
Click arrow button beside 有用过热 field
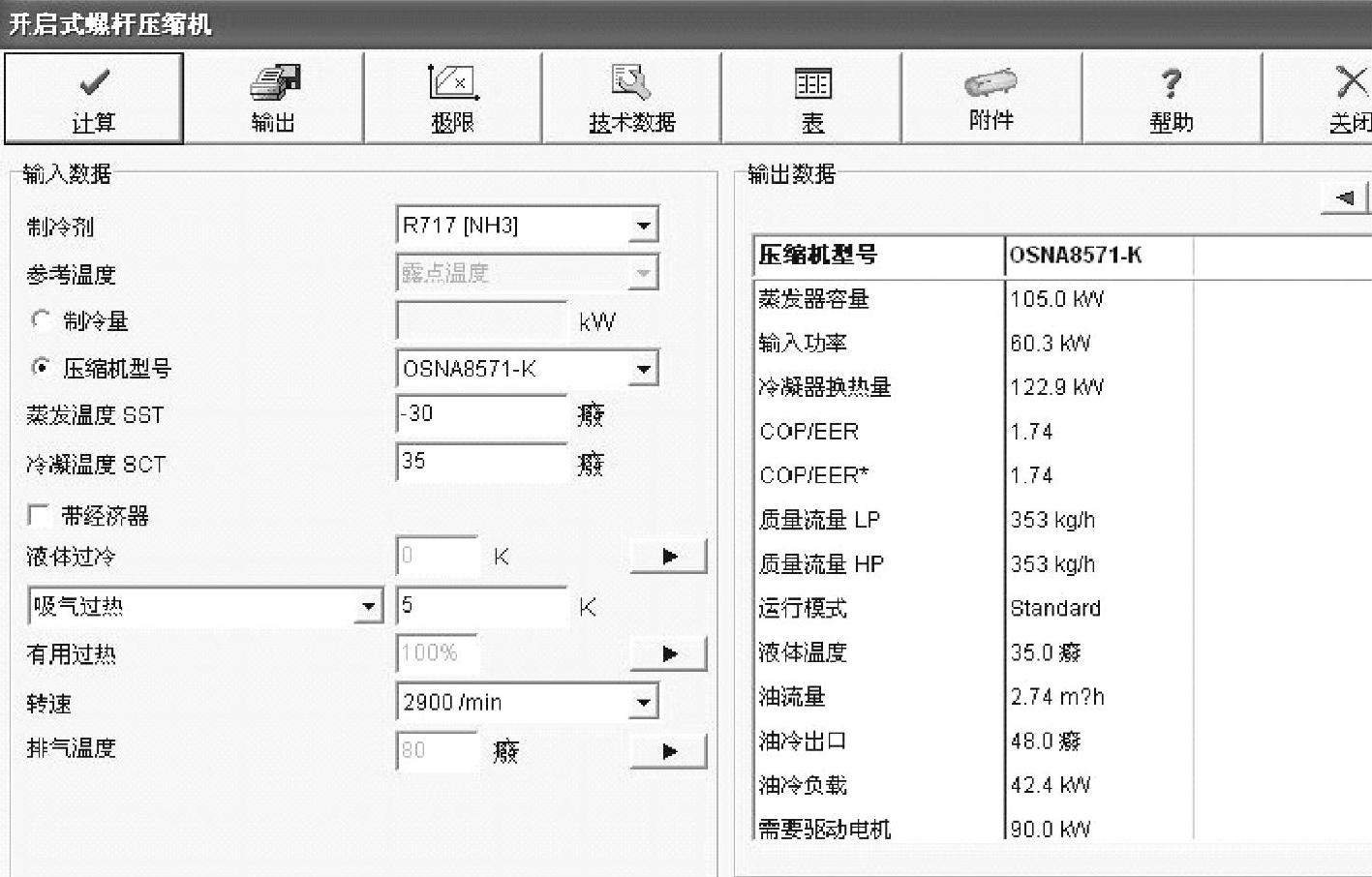click(x=669, y=654)
